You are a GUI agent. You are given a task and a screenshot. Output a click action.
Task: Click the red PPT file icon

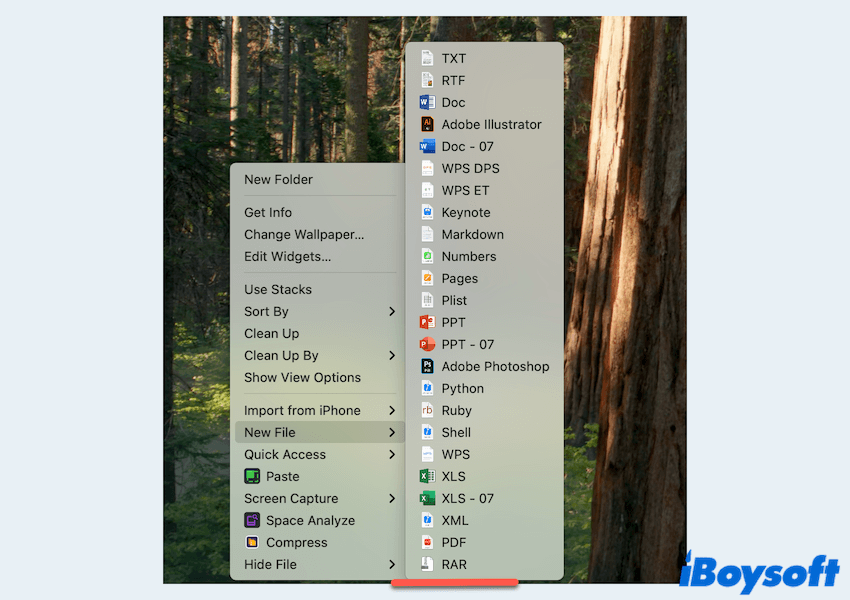pos(427,323)
